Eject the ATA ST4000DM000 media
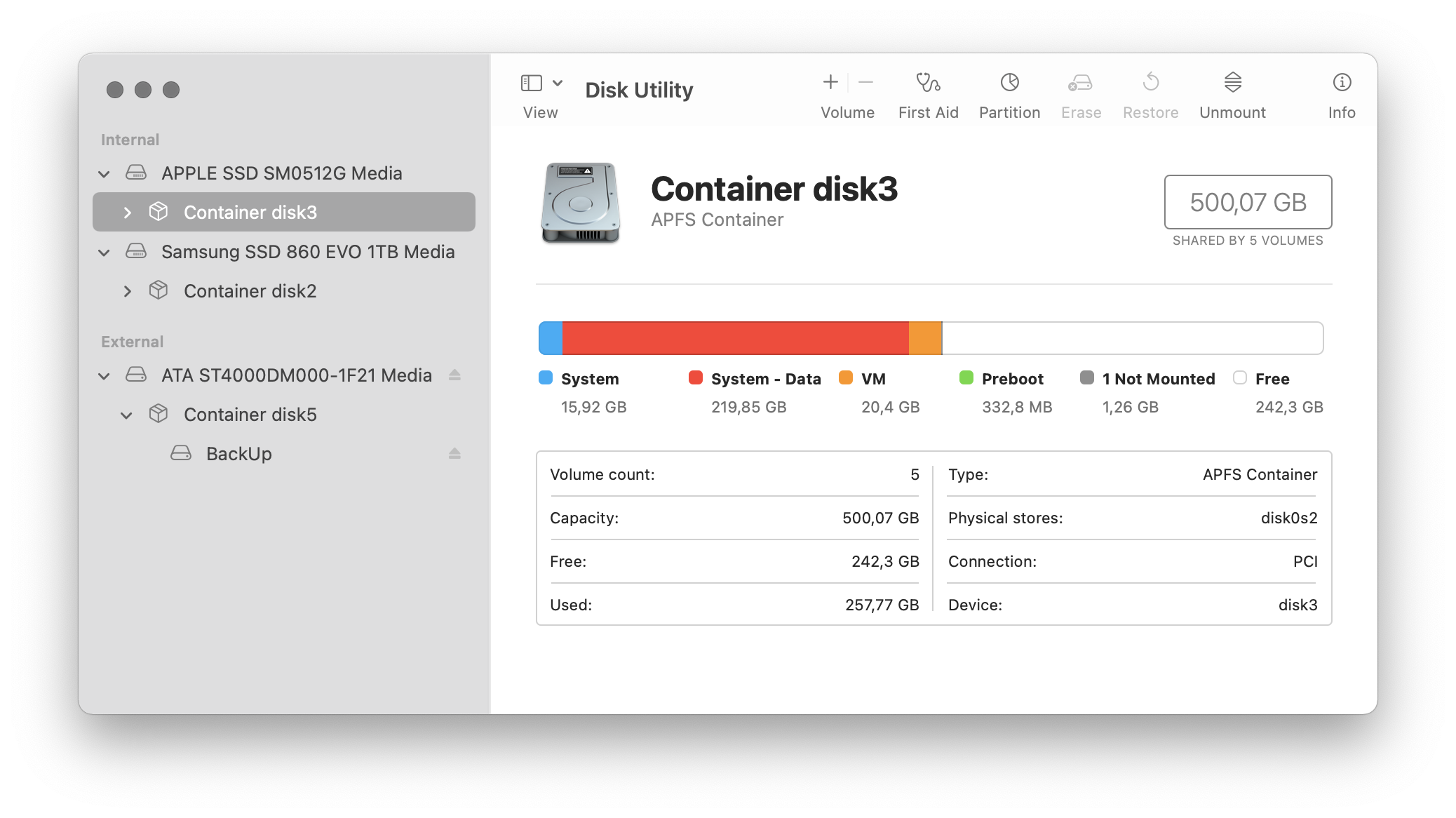This screenshot has width=1456, height=818. pyautogui.click(x=454, y=375)
